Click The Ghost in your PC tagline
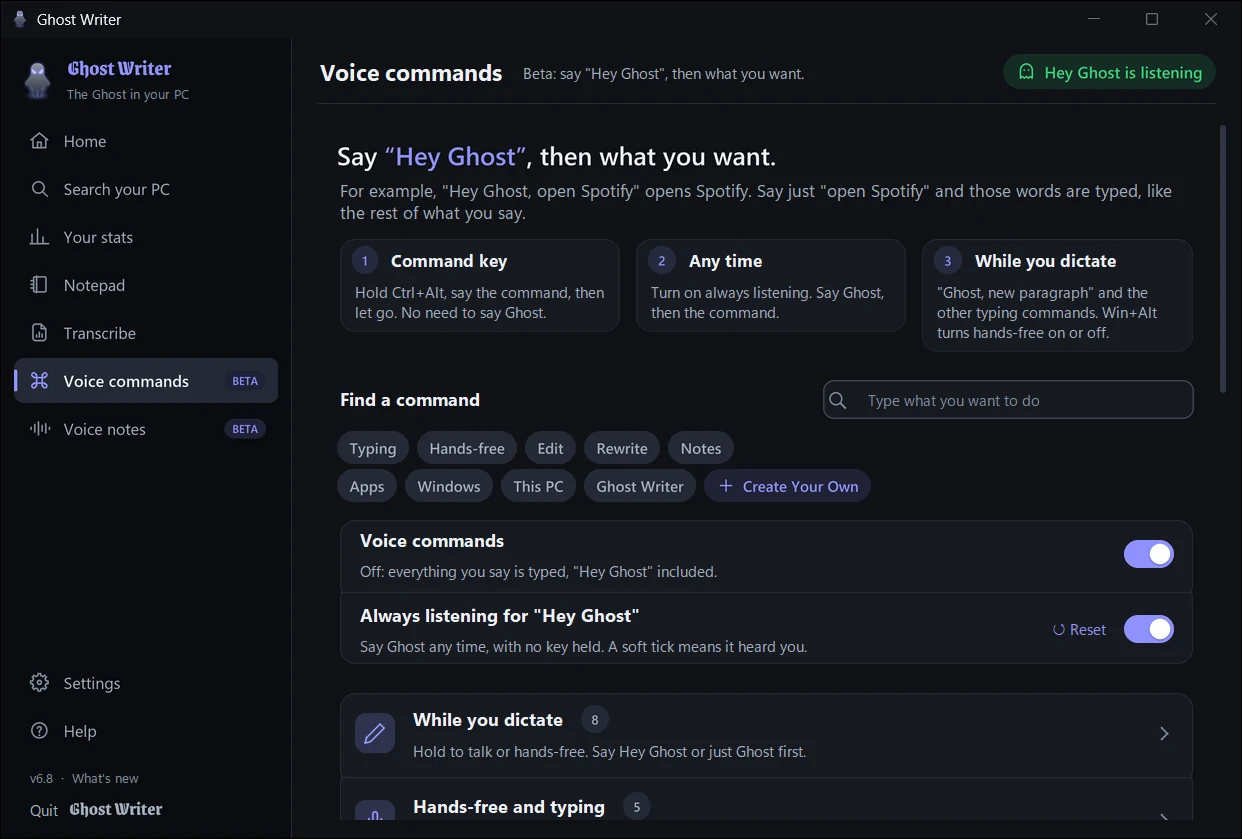The width and height of the screenshot is (1242, 839). click(128, 94)
